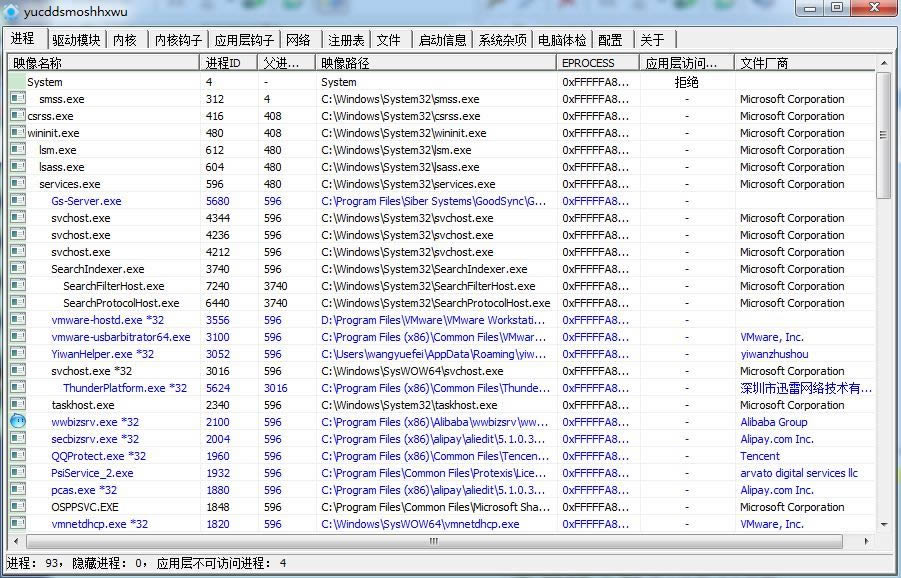
Task: Click the smss.exe process icon
Action: (18, 98)
